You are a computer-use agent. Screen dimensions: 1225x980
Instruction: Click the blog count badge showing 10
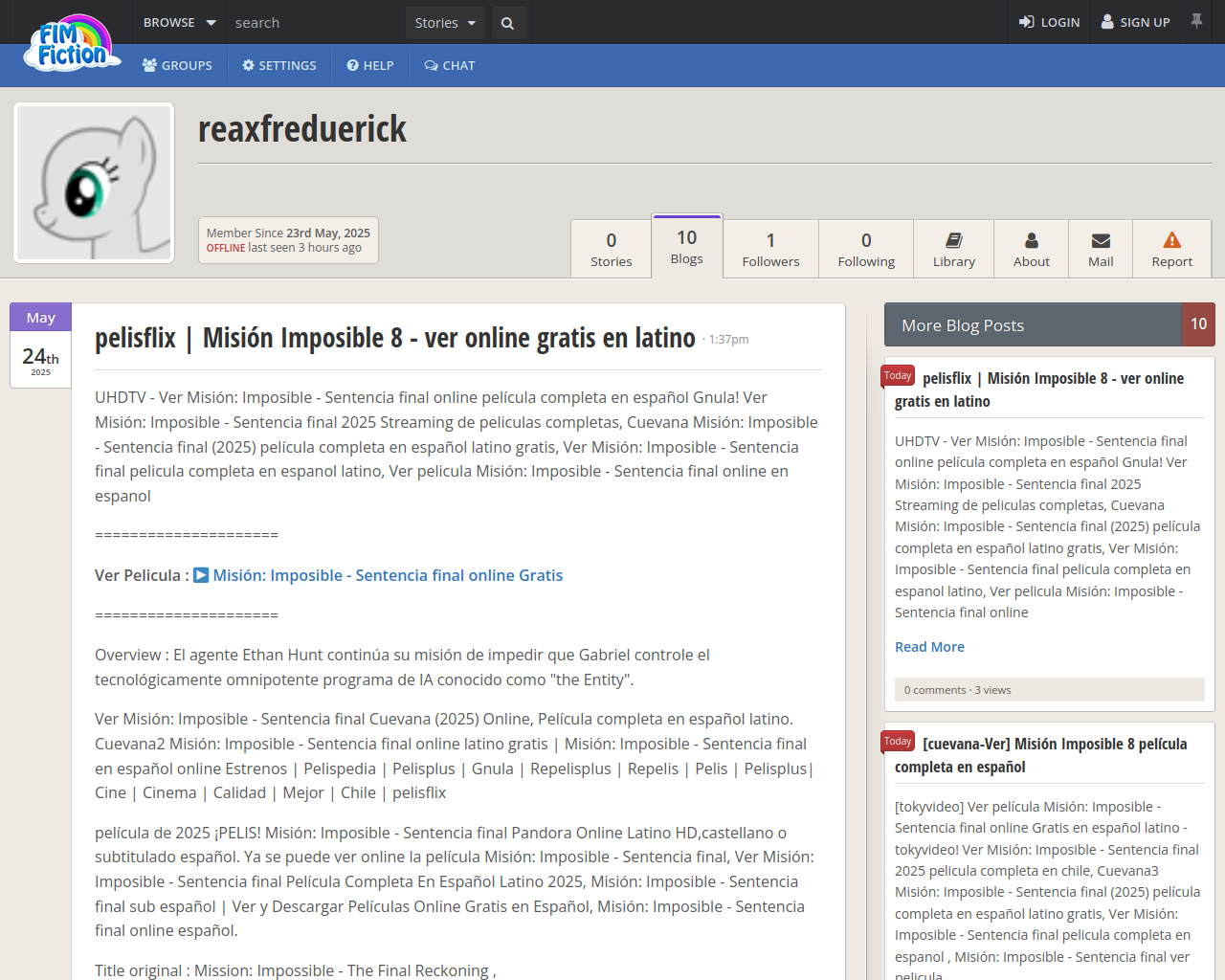pyautogui.click(x=1198, y=324)
